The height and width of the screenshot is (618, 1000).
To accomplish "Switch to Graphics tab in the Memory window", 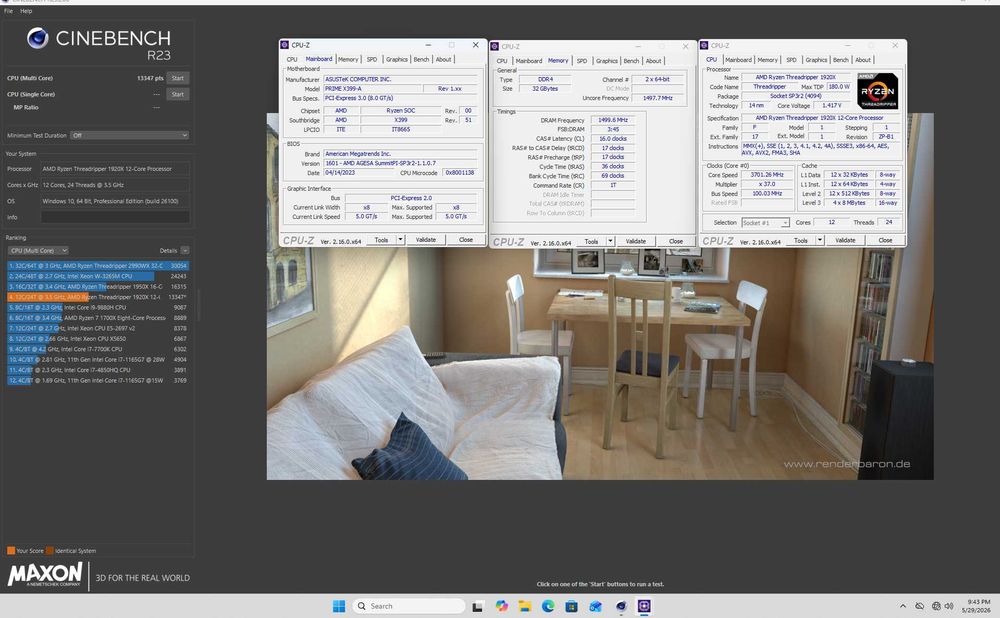I will pyautogui.click(x=607, y=61).
